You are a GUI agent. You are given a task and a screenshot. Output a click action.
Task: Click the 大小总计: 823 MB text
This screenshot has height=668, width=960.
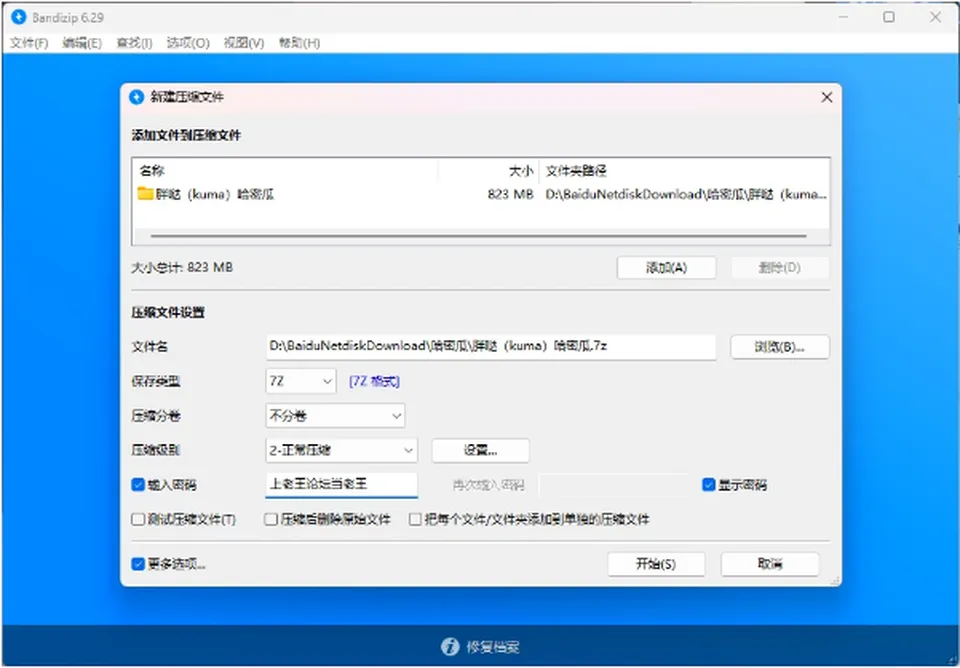click(x=182, y=268)
